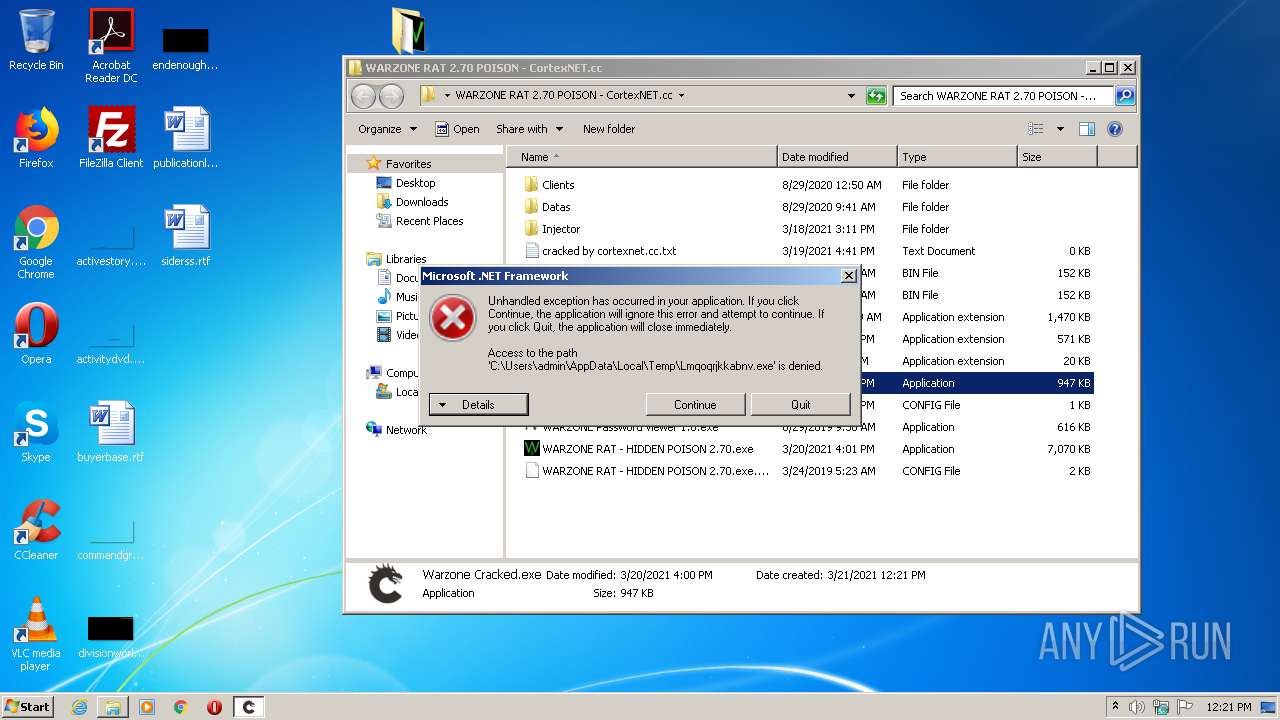The width and height of the screenshot is (1280, 720).
Task: Open Skype desktop shortcut
Action: 36,432
